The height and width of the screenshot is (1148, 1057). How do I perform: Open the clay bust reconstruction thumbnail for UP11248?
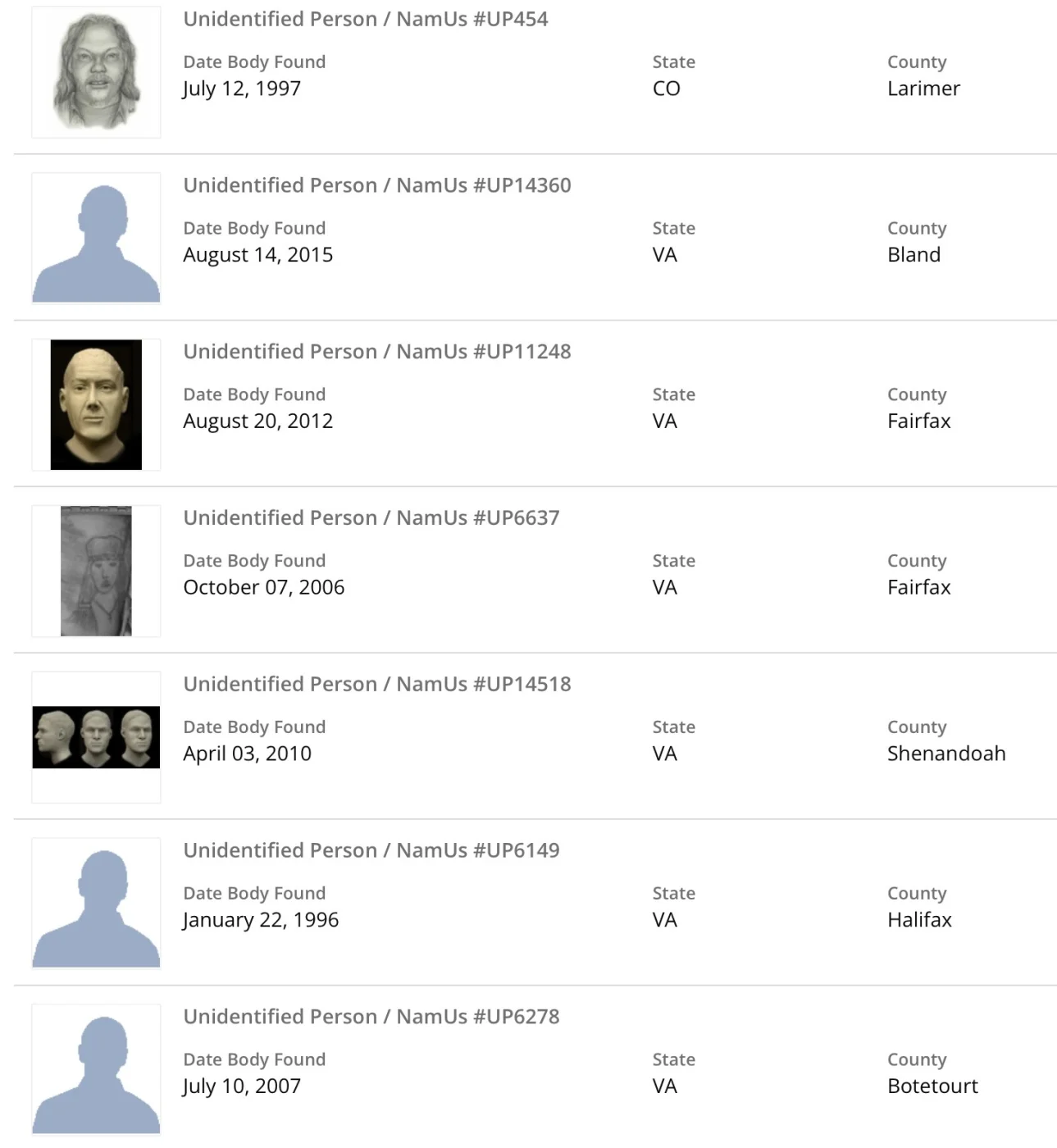pos(96,404)
